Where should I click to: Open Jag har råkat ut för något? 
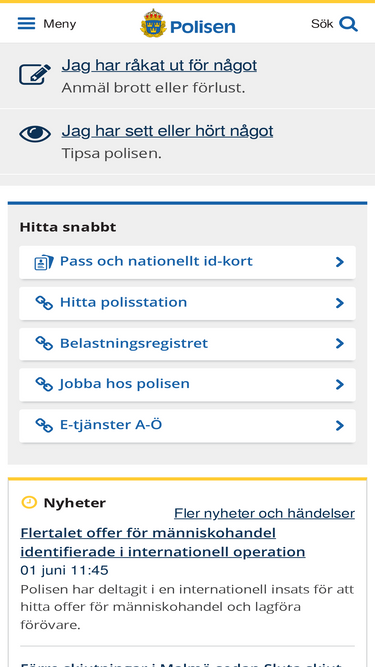click(x=159, y=66)
